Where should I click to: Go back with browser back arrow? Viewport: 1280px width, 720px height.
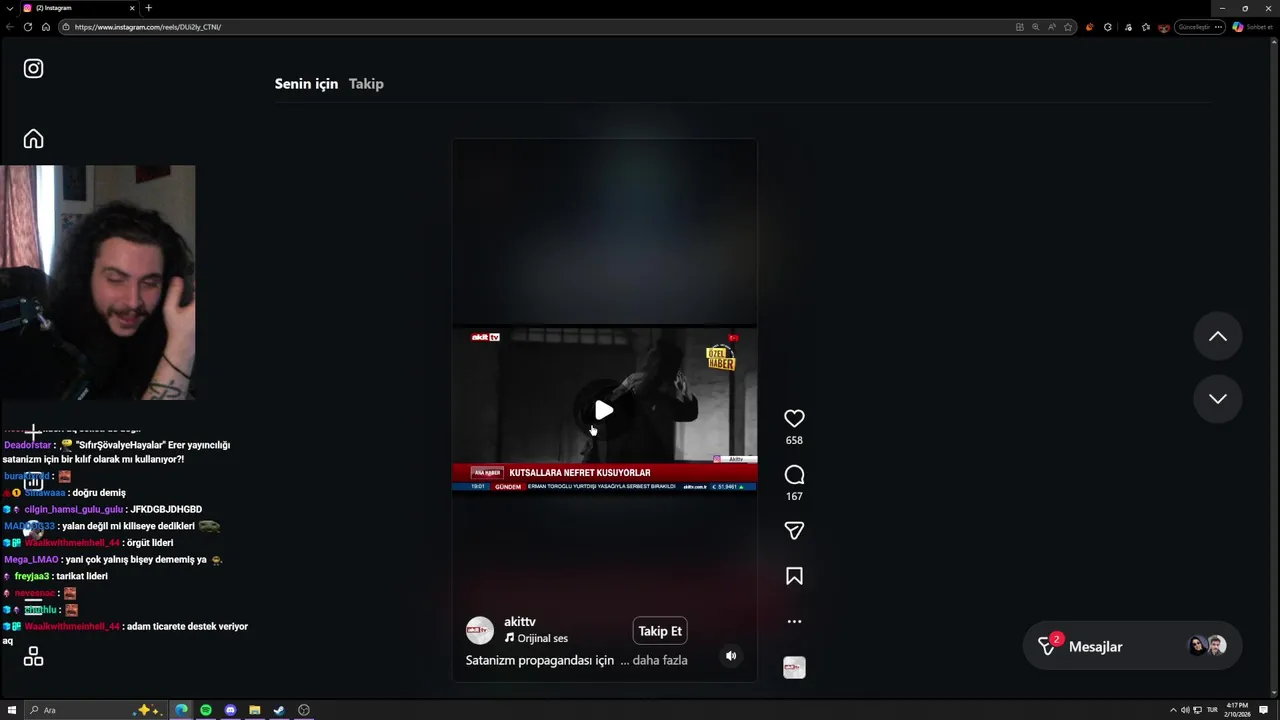coord(10,27)
